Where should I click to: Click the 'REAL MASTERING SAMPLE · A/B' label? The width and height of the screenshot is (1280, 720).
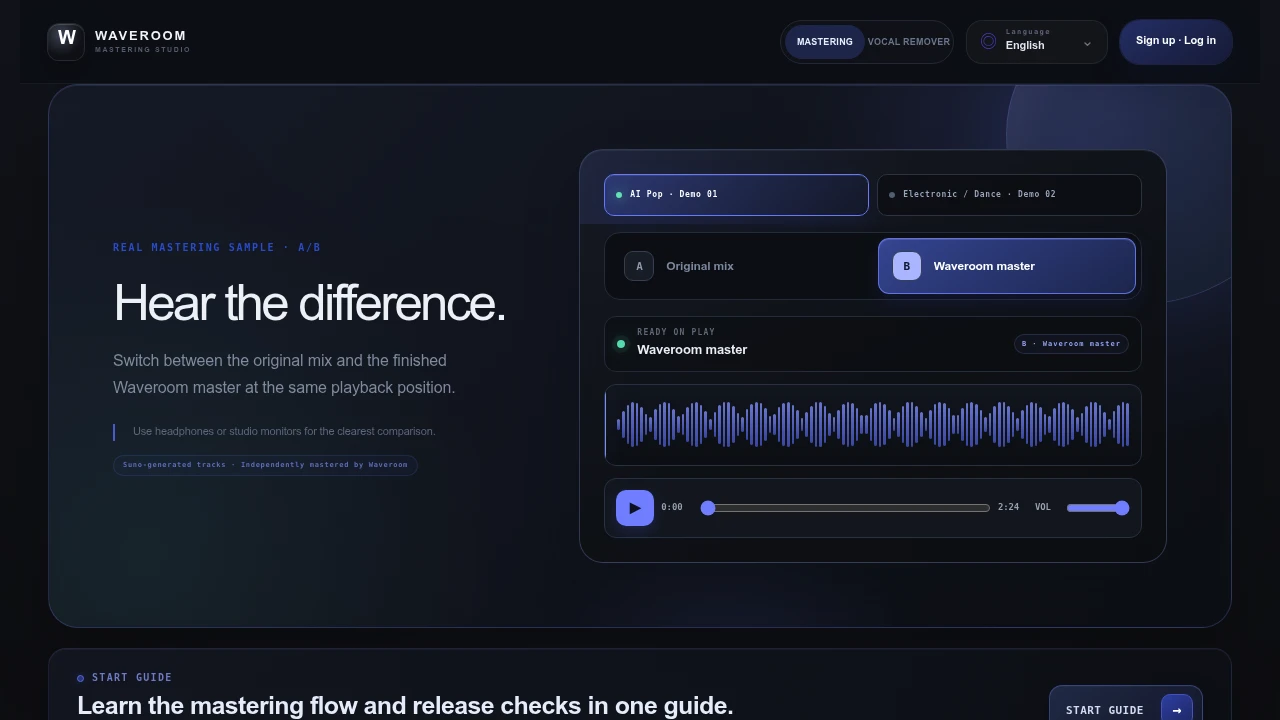[x=217, y=247]
